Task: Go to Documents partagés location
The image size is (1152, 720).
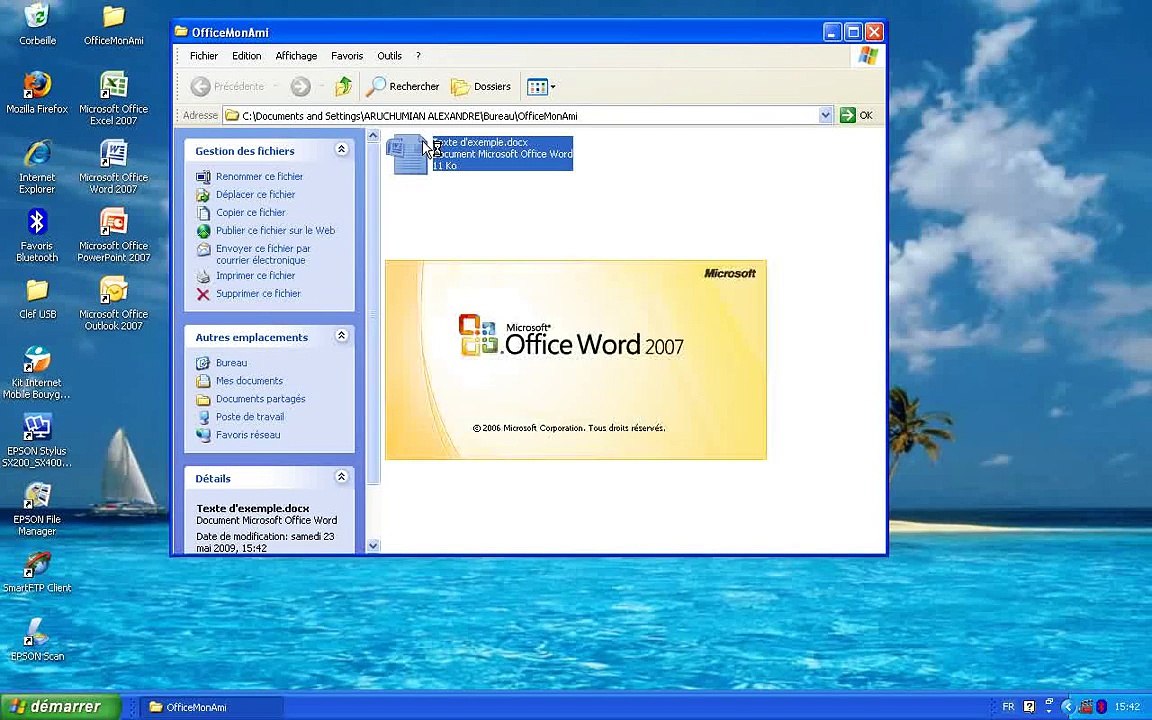Action: coord(260,399)
